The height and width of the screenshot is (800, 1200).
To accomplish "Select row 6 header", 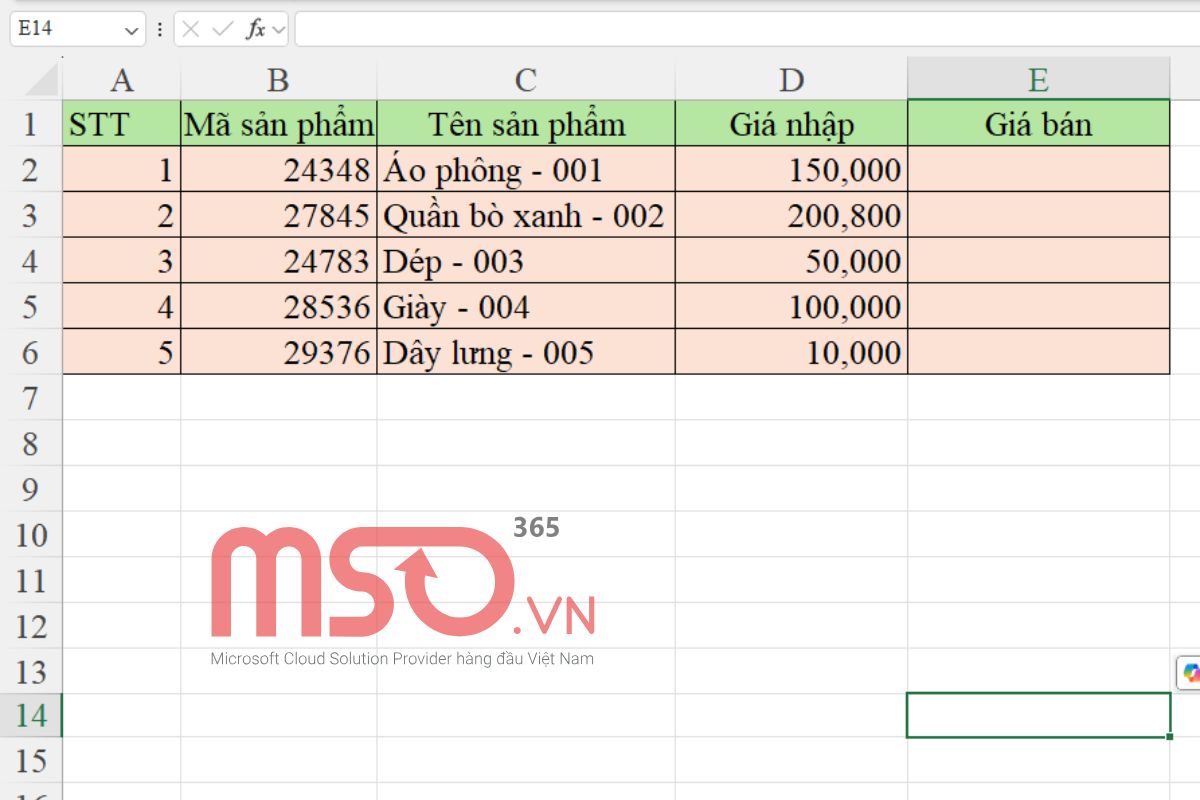I will click(x=31, y=353).
